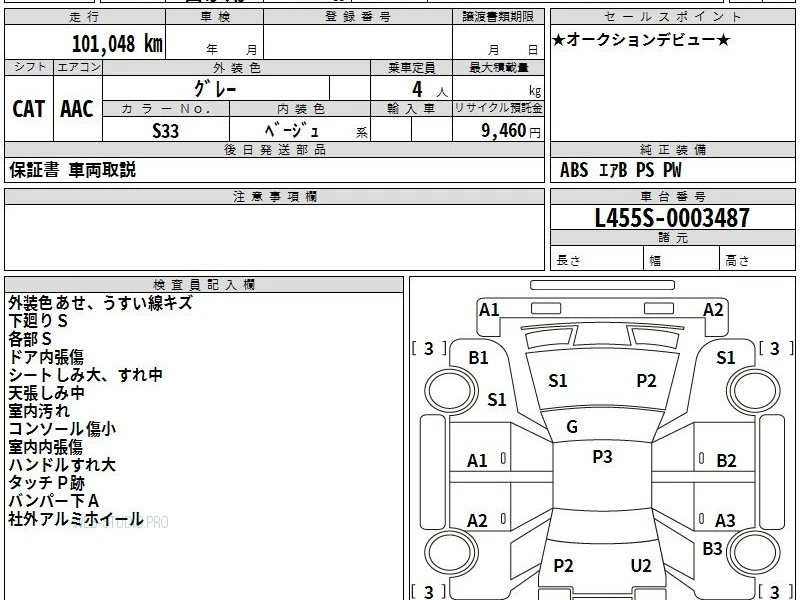Viewport: 800px width, 600px height.
Task: Select the 長さ dimension label
Action: (568, 260)
